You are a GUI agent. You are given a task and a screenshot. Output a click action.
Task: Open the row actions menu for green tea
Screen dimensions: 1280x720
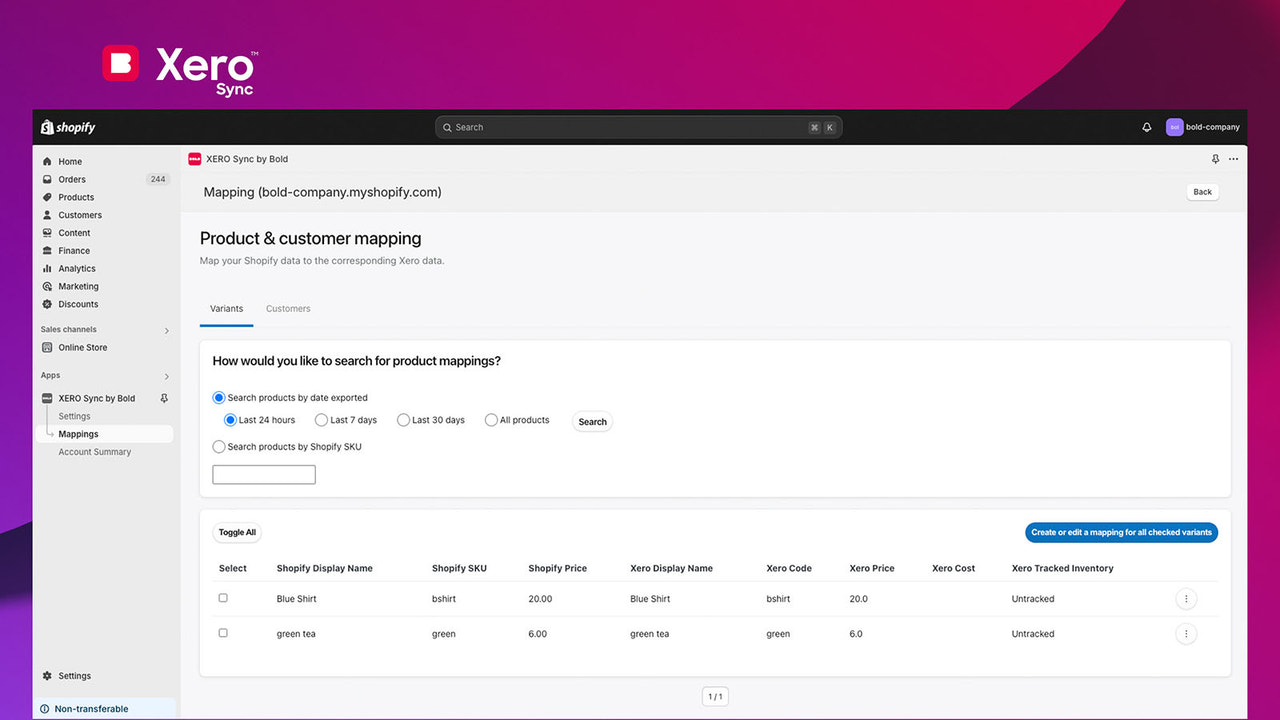tap(1186, 633)
